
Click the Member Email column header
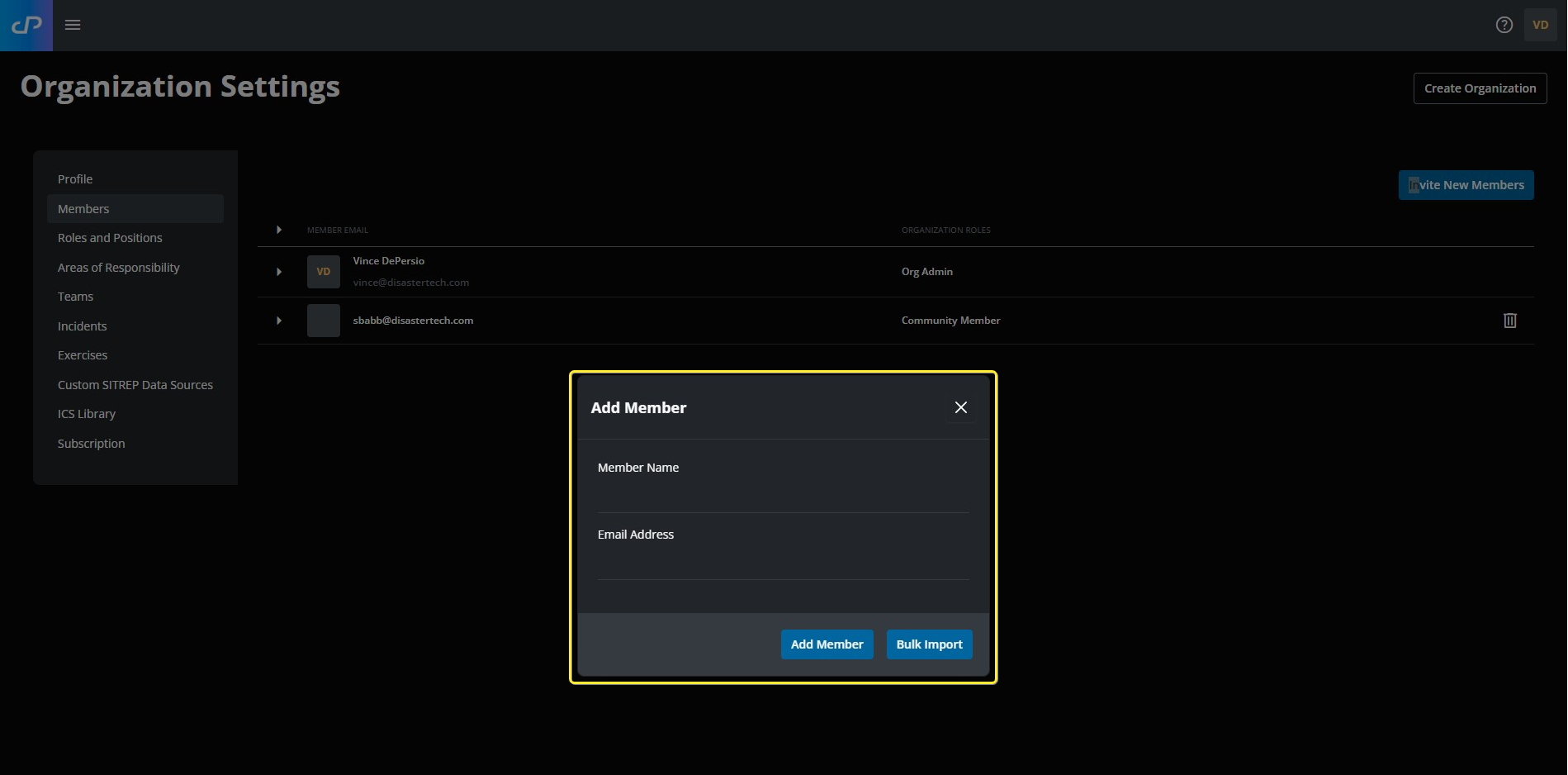click(338, 230)
